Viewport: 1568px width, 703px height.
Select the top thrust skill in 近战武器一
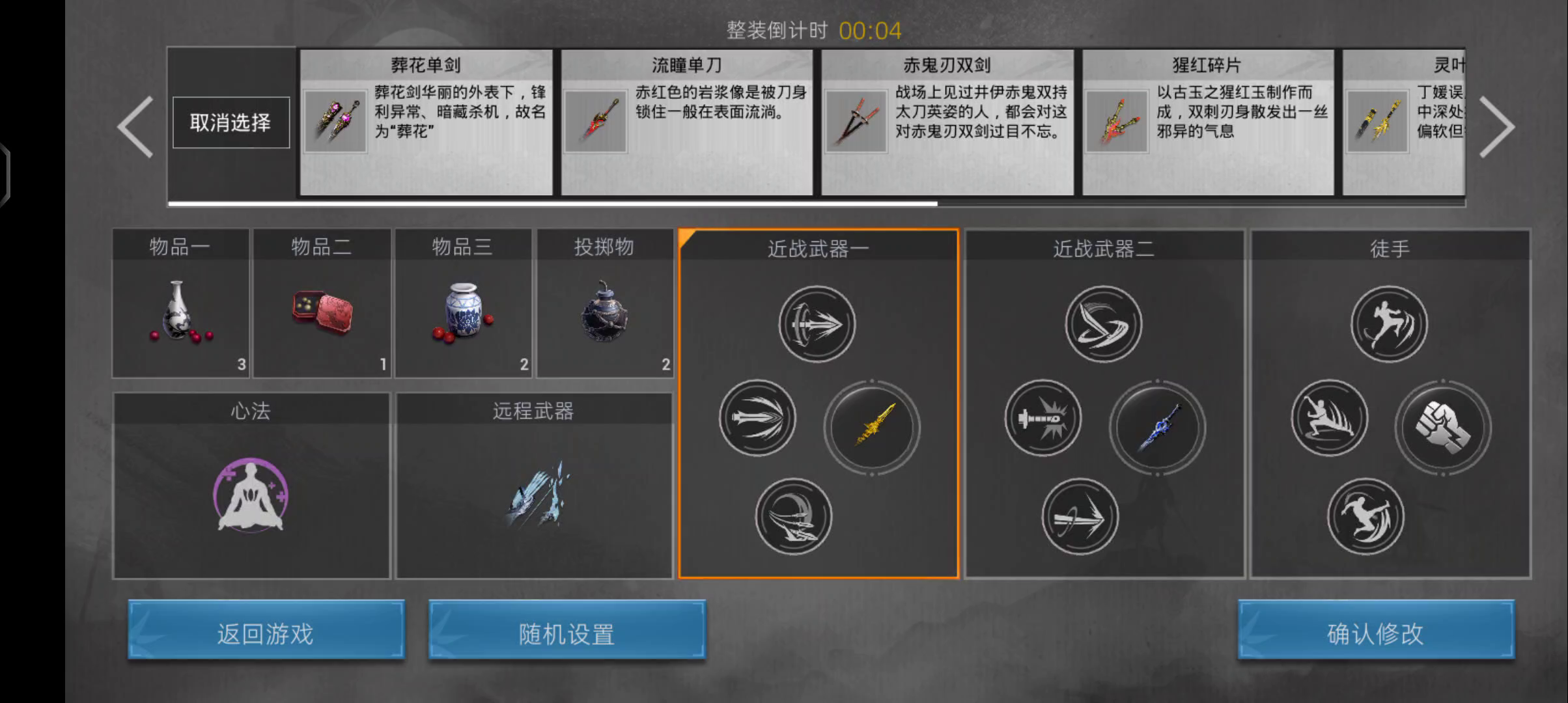coord(817,324)
